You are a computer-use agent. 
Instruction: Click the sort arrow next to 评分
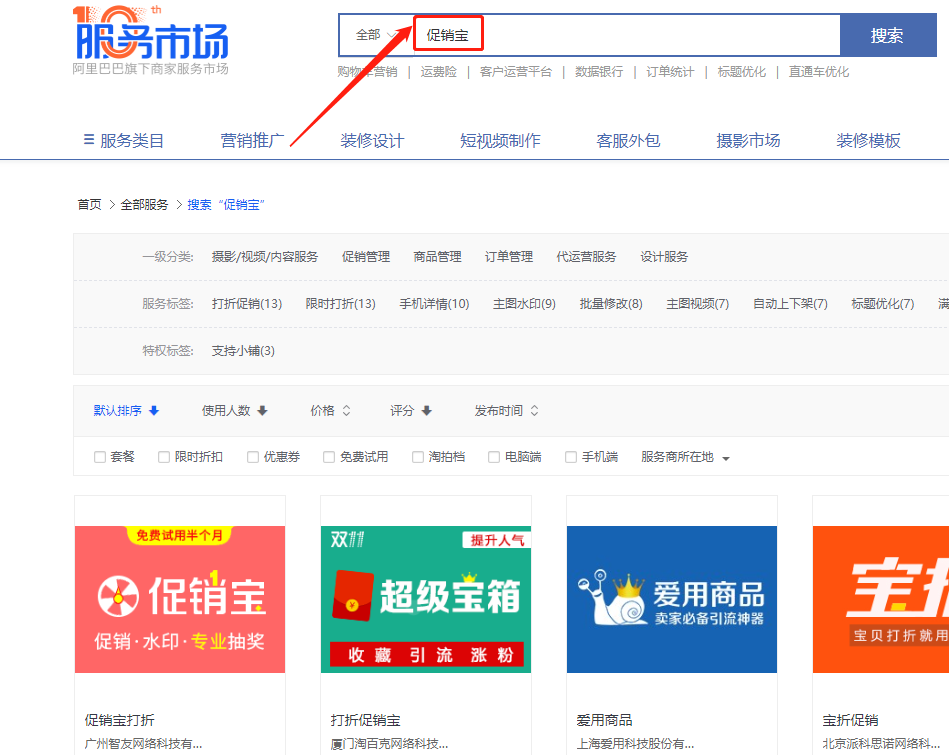[425, 410]
